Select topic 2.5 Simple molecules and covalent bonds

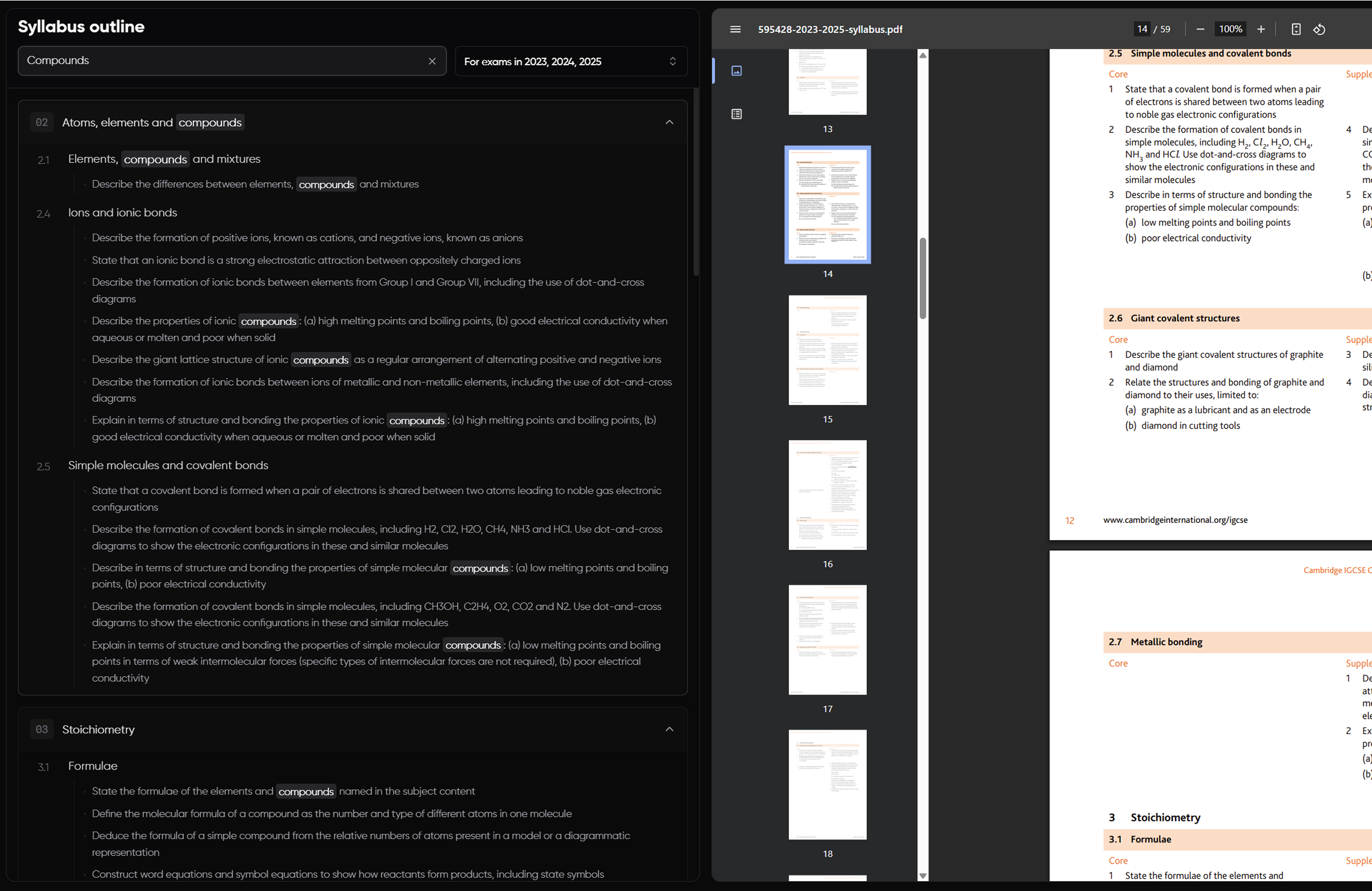(168, 465)
